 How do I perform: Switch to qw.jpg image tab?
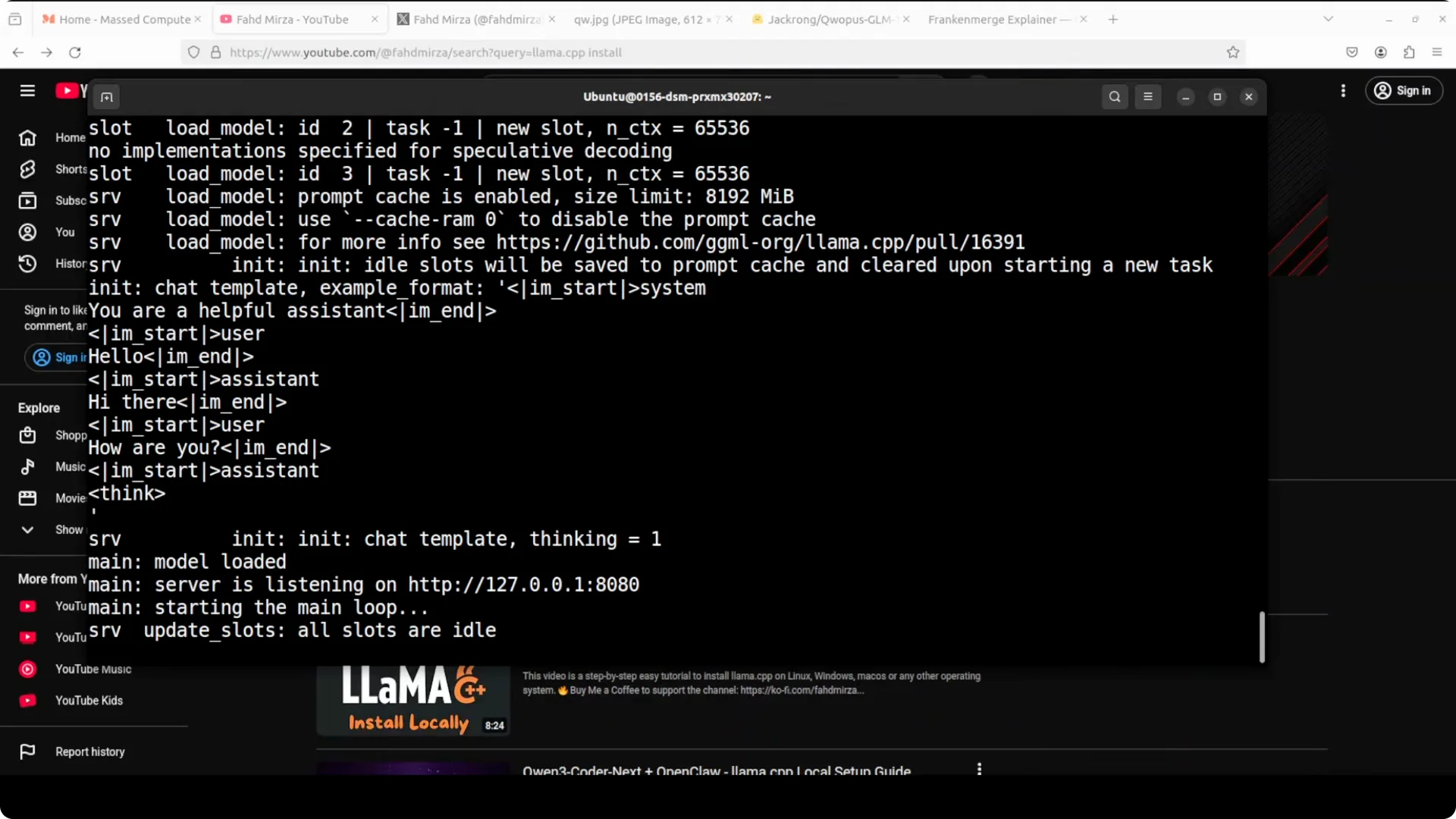[652, 20]
